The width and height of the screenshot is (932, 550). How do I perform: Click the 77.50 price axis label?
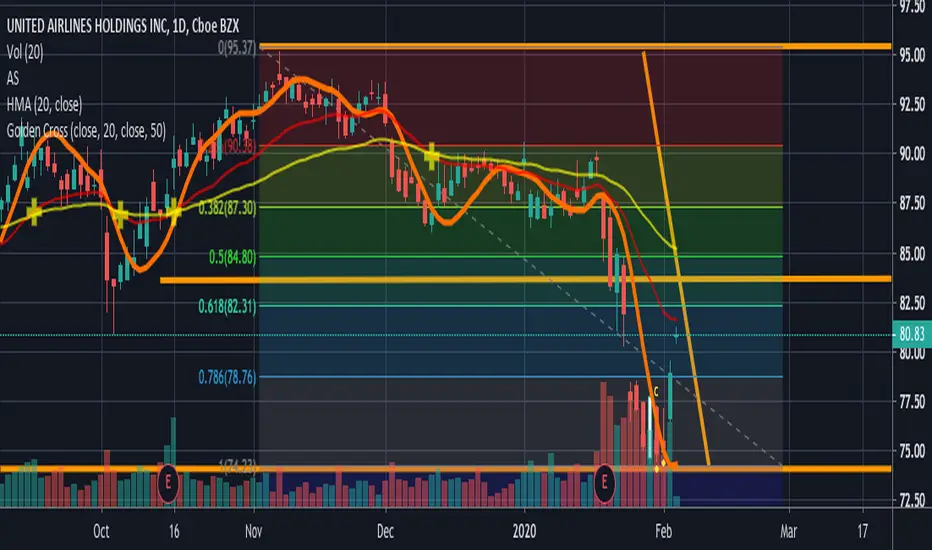[912, 402]
